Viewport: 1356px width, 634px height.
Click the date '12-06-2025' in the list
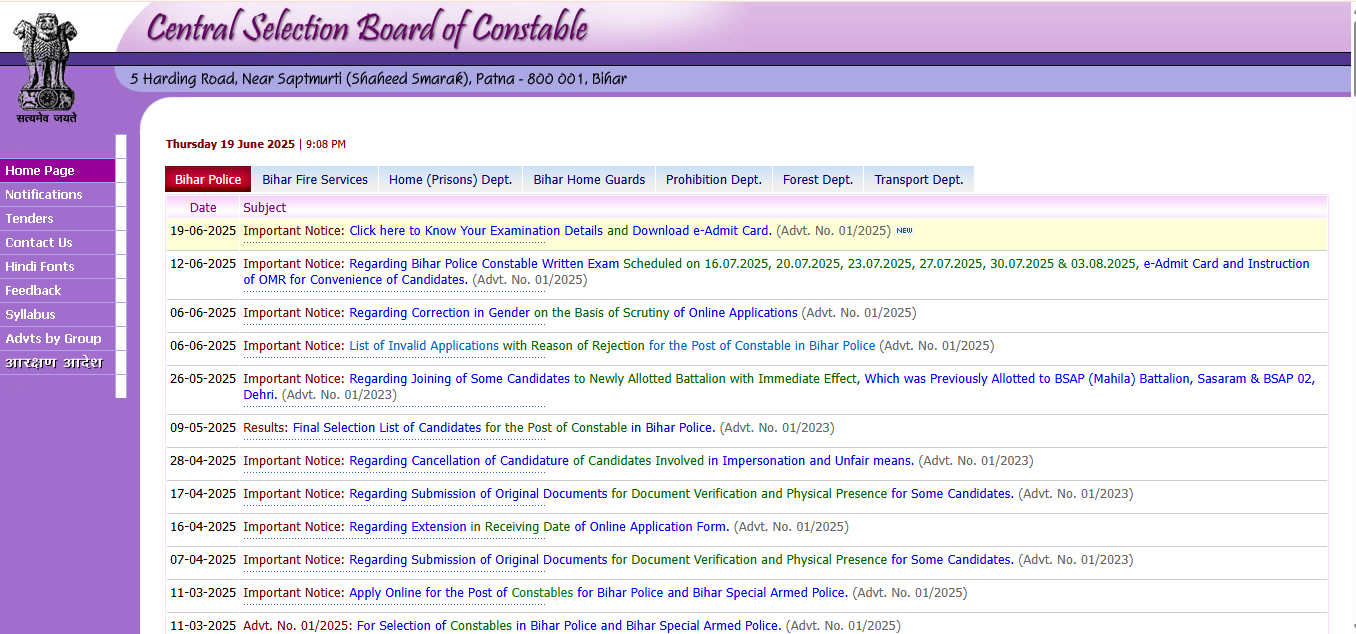tap(203, 264)
